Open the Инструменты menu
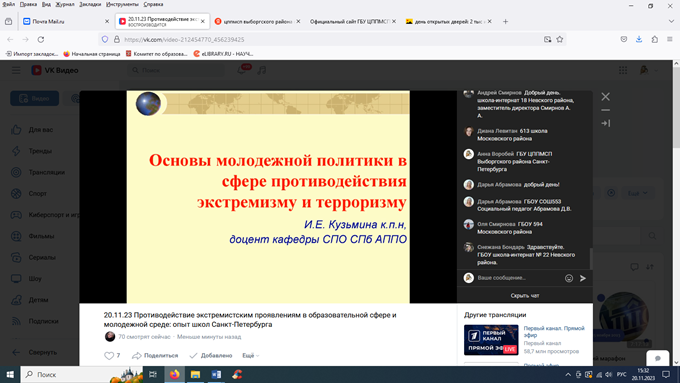681x383 pixels. tap(122, 4)
